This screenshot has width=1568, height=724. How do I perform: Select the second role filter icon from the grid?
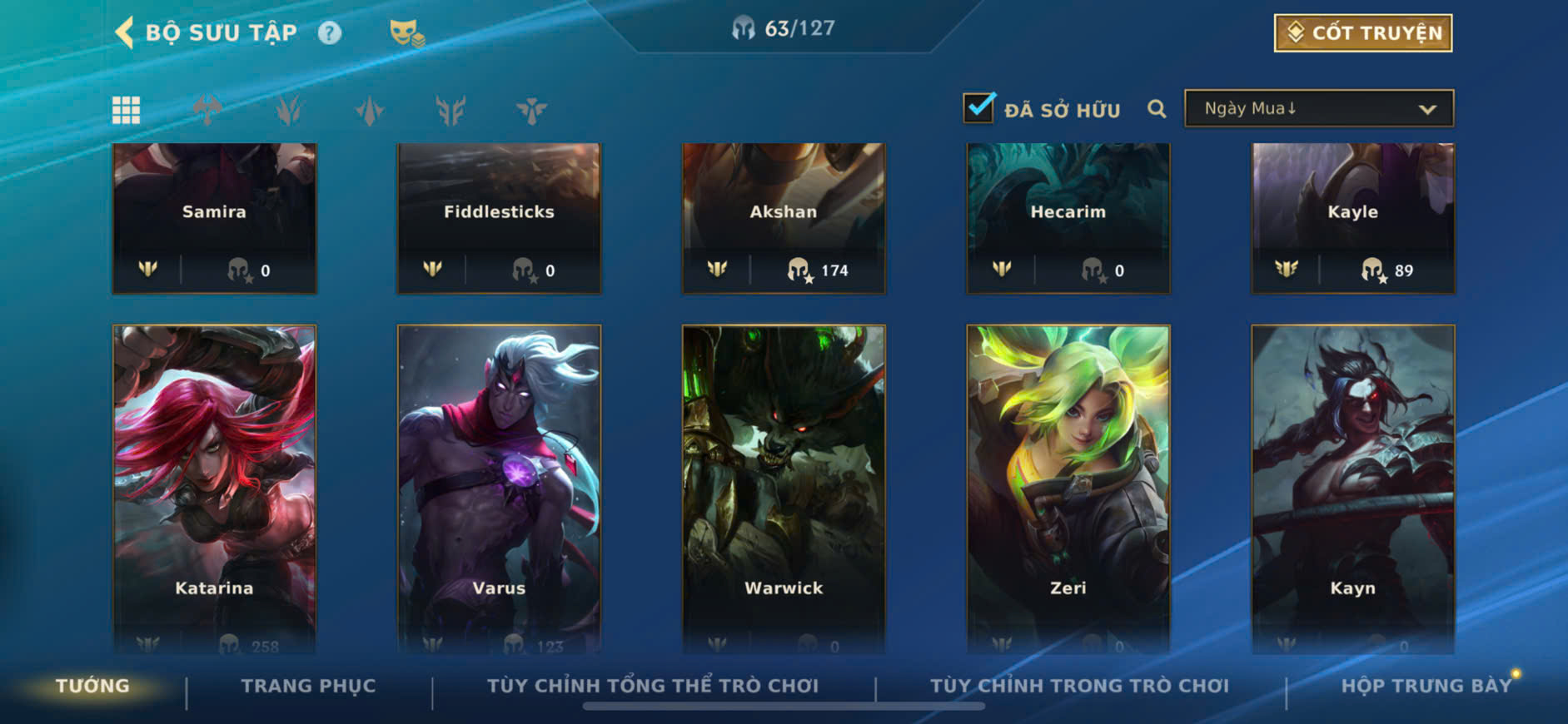288,110
